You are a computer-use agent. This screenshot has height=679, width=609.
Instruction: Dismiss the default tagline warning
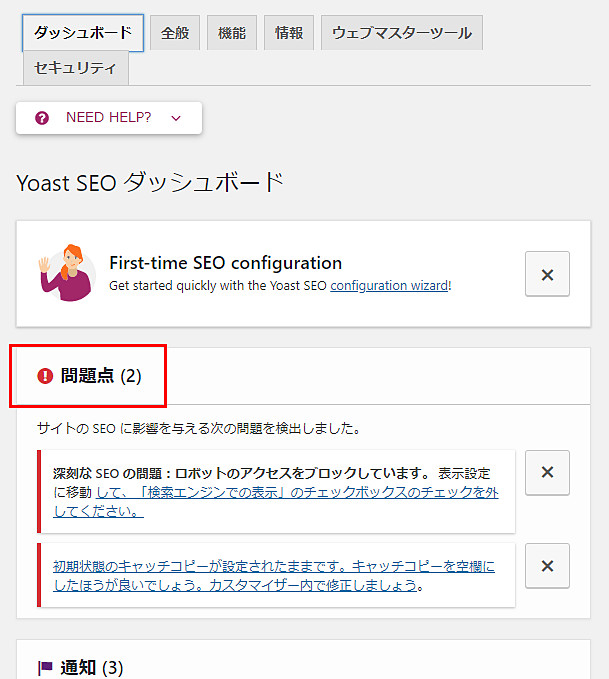pos(547,566)
